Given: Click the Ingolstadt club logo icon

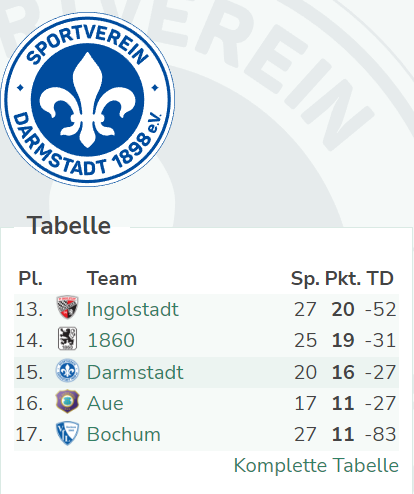Looking at the screenshot, I should click(67, 307).
